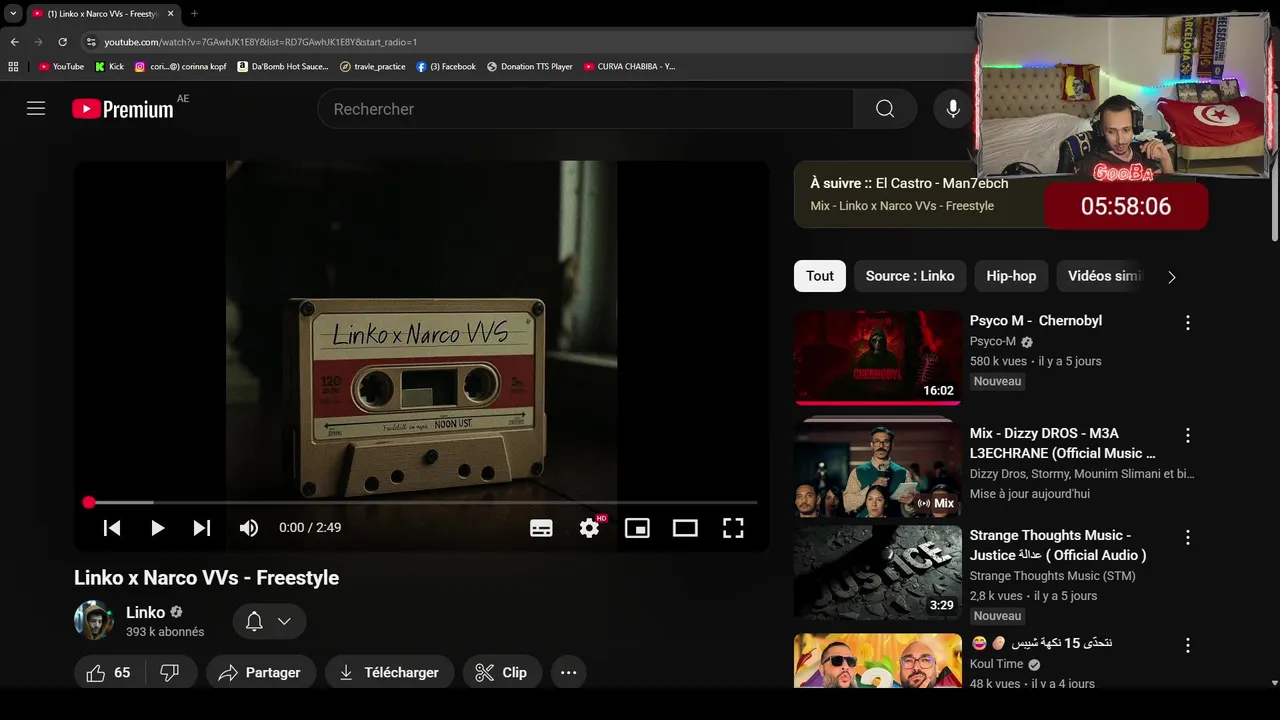Open the Instagram corinna kopf bookmark
This screenshot has height=720, width=1280.
pyautogui.click(x=181, y=67)
